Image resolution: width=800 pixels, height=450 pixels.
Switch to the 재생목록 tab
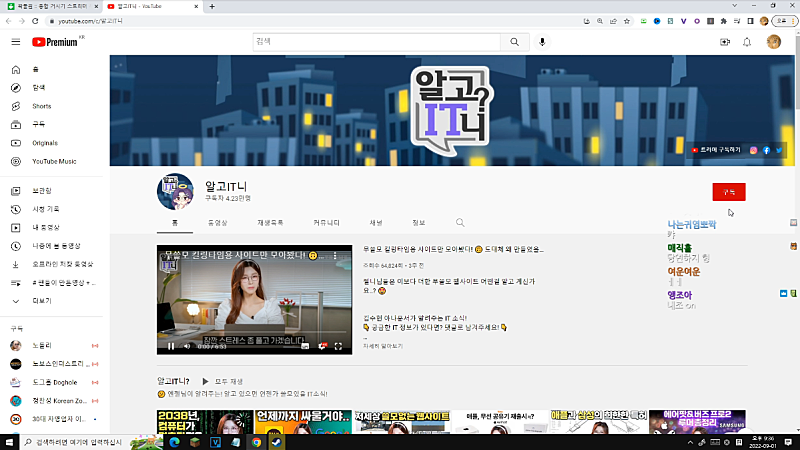pos(270,223)
